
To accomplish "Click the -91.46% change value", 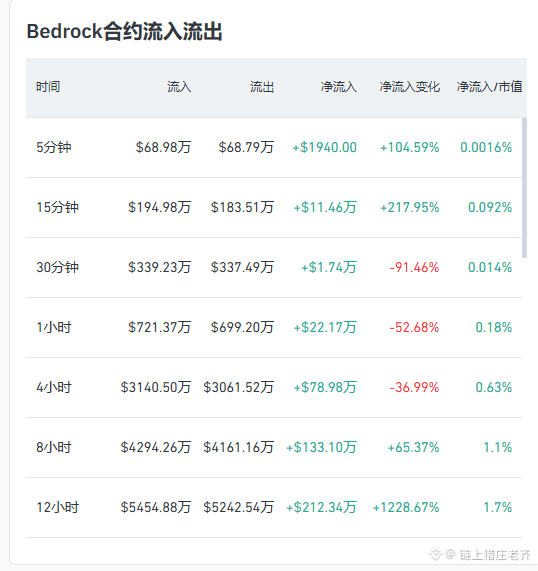I will 415,267.
